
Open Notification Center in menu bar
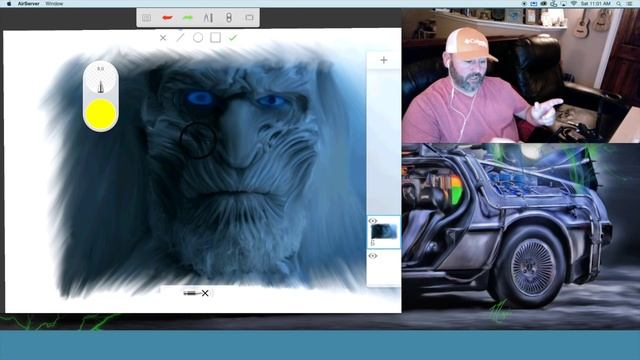630,4
